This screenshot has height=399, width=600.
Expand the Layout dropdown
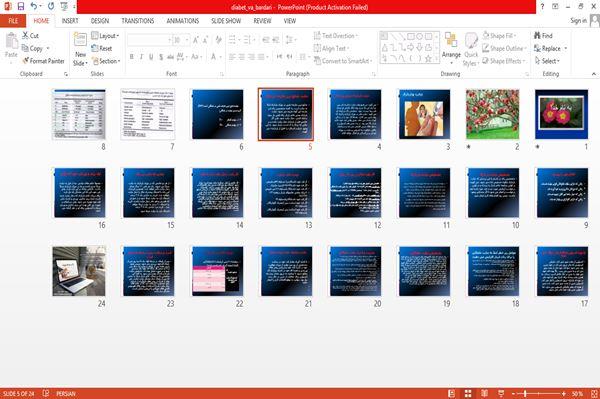[x=105, y=36]
